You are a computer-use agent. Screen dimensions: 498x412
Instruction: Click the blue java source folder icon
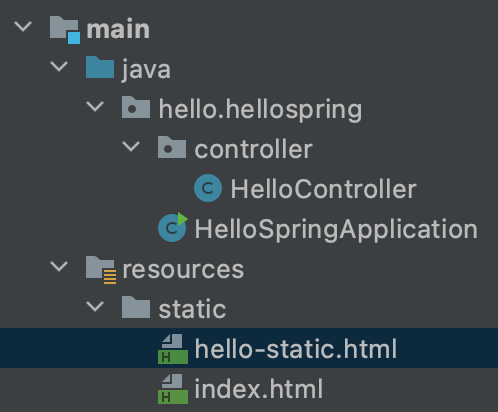point(100,67)
